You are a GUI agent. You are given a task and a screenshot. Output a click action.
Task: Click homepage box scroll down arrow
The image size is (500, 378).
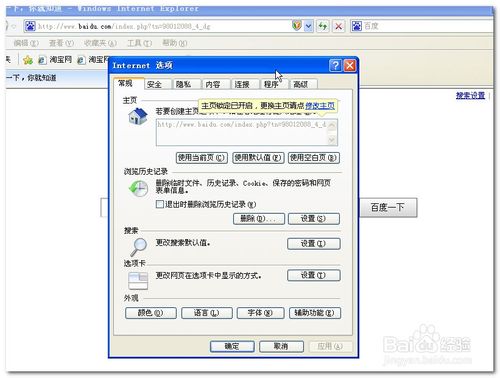[x=332, y=140]
